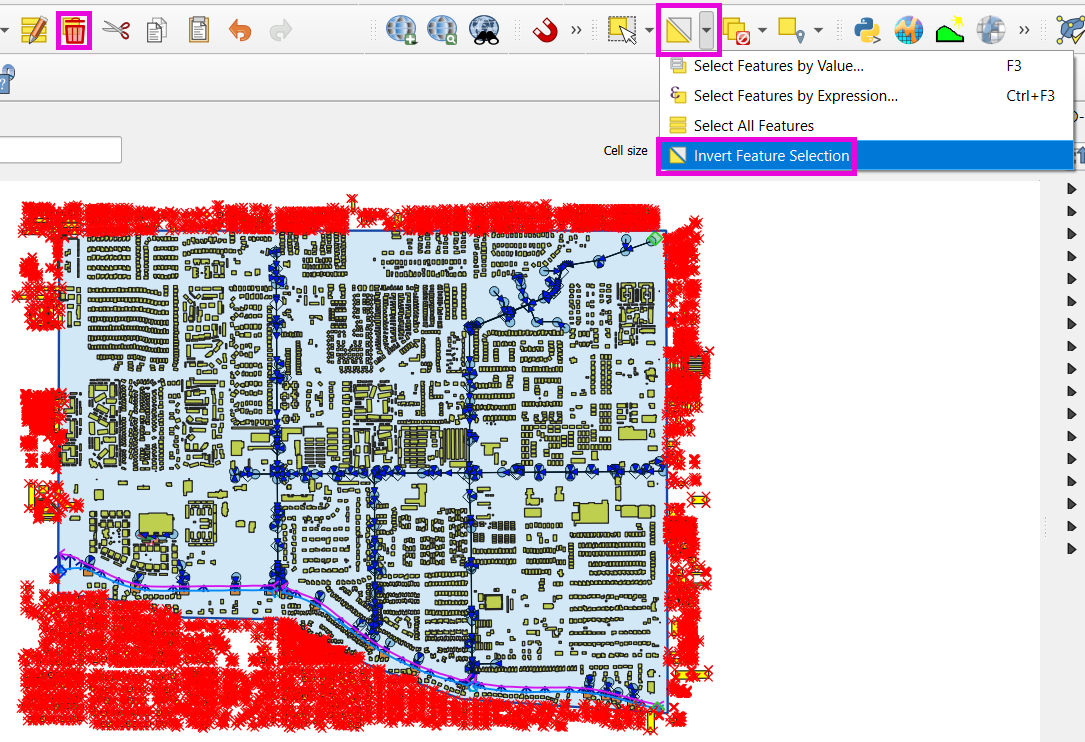Click the Cut Features scissors icon
The width and height of the screenshot is (1085, 742).
click(117, 30)
